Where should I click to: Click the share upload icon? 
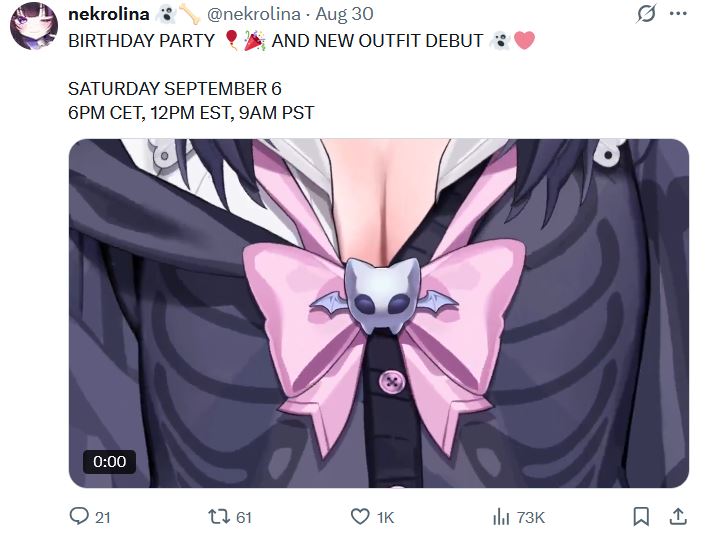pyautogui.click(x=678, y=516)
